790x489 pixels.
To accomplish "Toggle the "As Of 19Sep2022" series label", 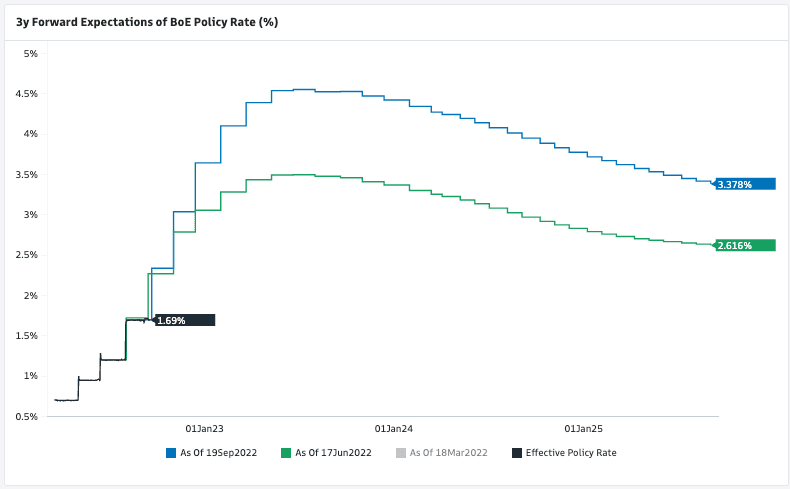I will tap(218, 453).
